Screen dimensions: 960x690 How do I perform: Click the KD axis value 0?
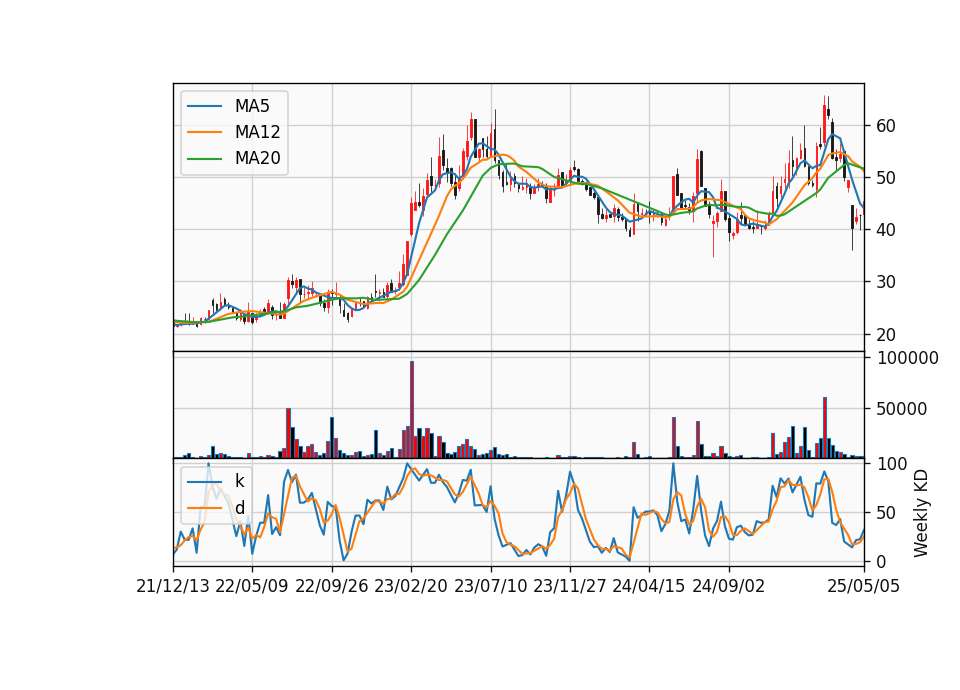tap(880, 561)
